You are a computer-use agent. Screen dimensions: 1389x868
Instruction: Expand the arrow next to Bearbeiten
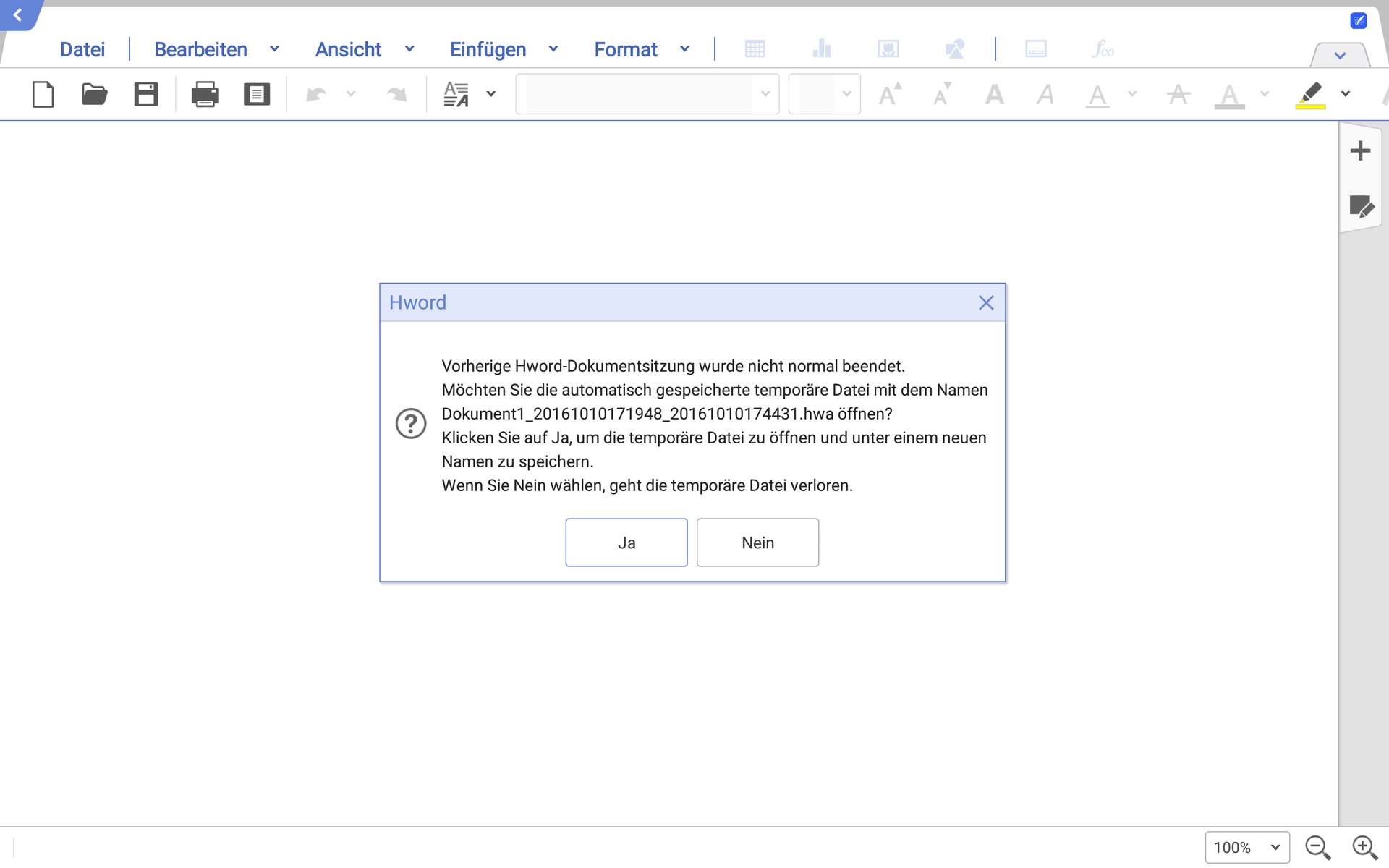point(274,49)
